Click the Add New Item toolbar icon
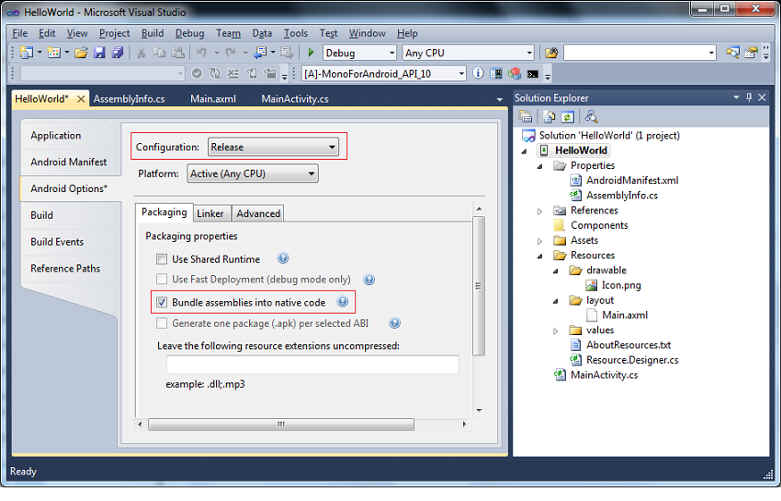 tap(54, 52)
